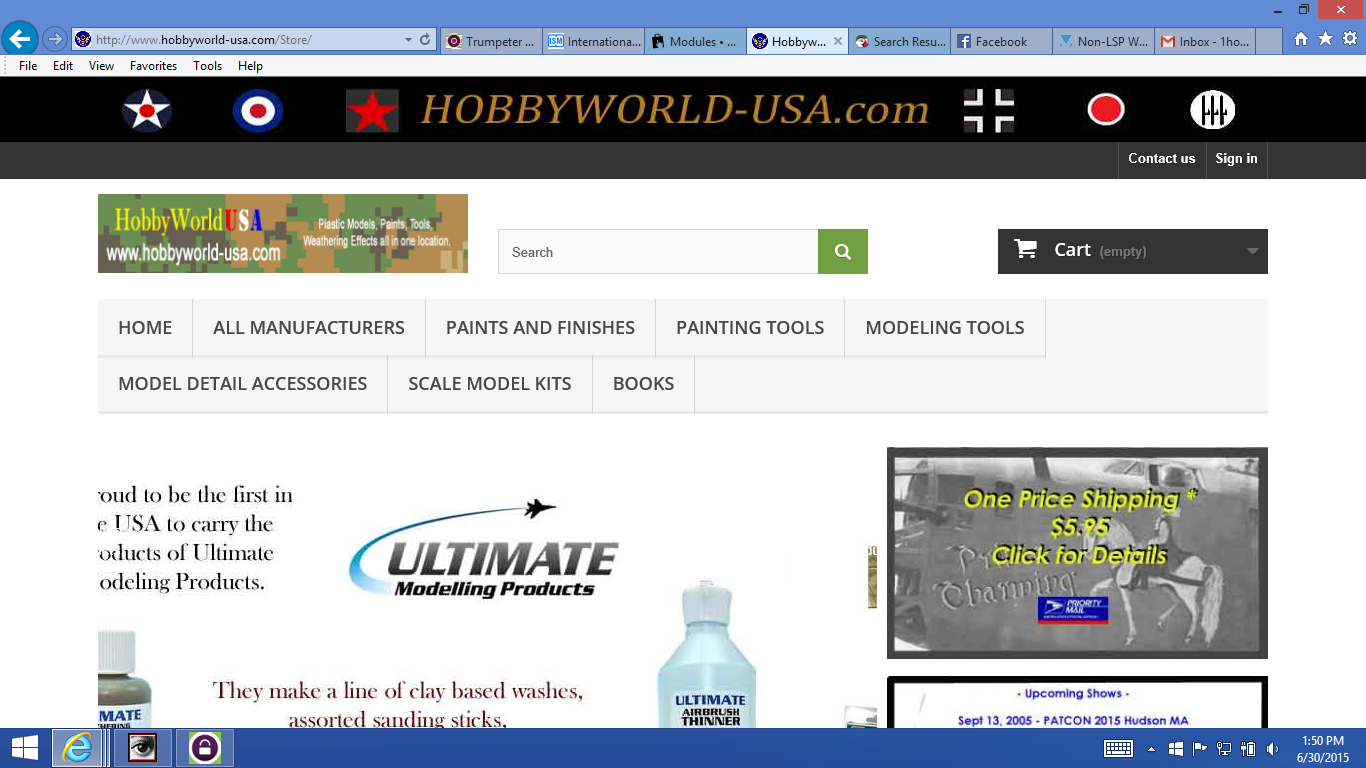Image resolution: width=1366 pixels, height=768 pixels.
Task: Refresh the page using the reload icon
Action: [x=425, y=40]
